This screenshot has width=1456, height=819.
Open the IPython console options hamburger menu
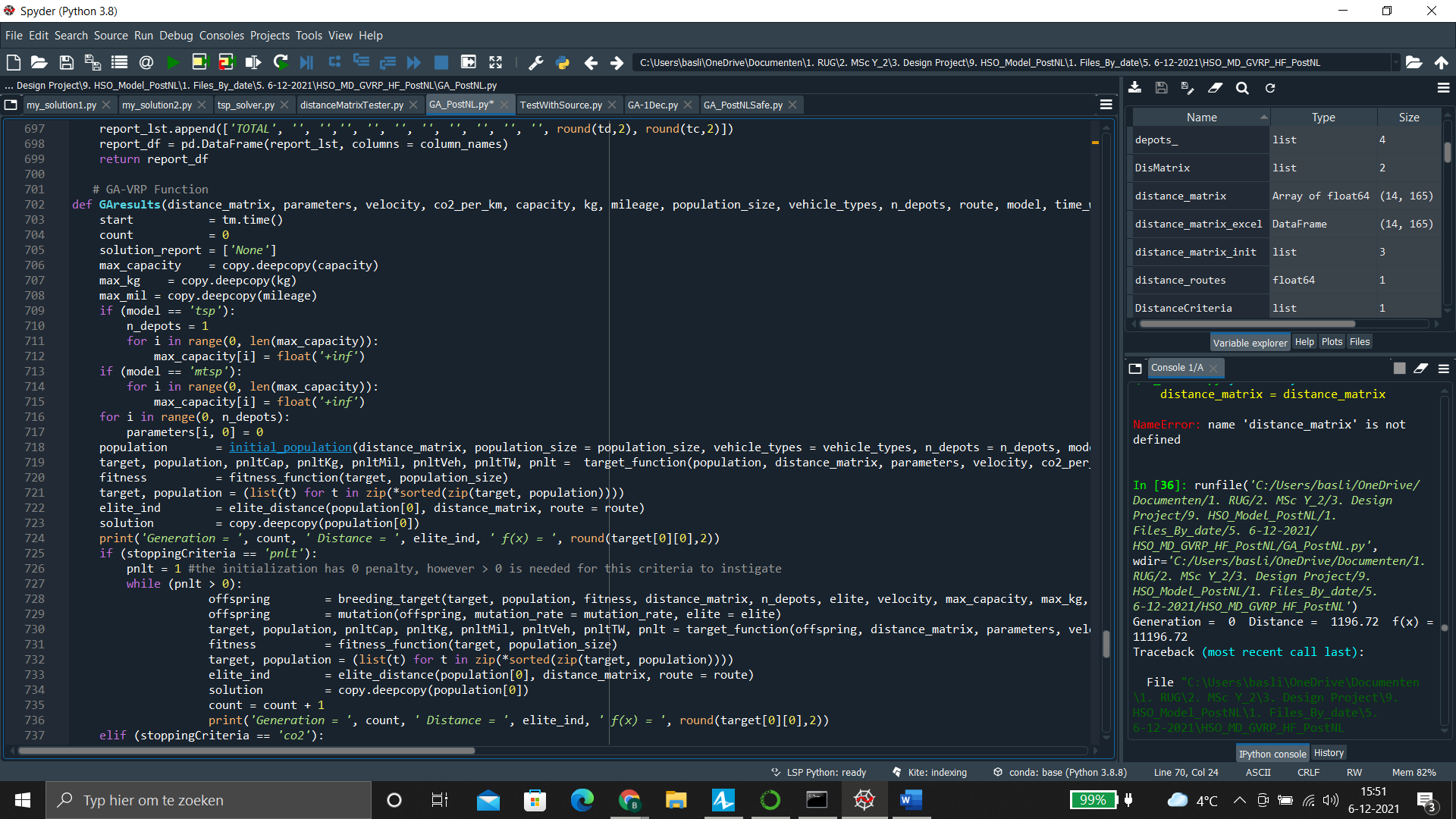click(x=1444, y=368)
